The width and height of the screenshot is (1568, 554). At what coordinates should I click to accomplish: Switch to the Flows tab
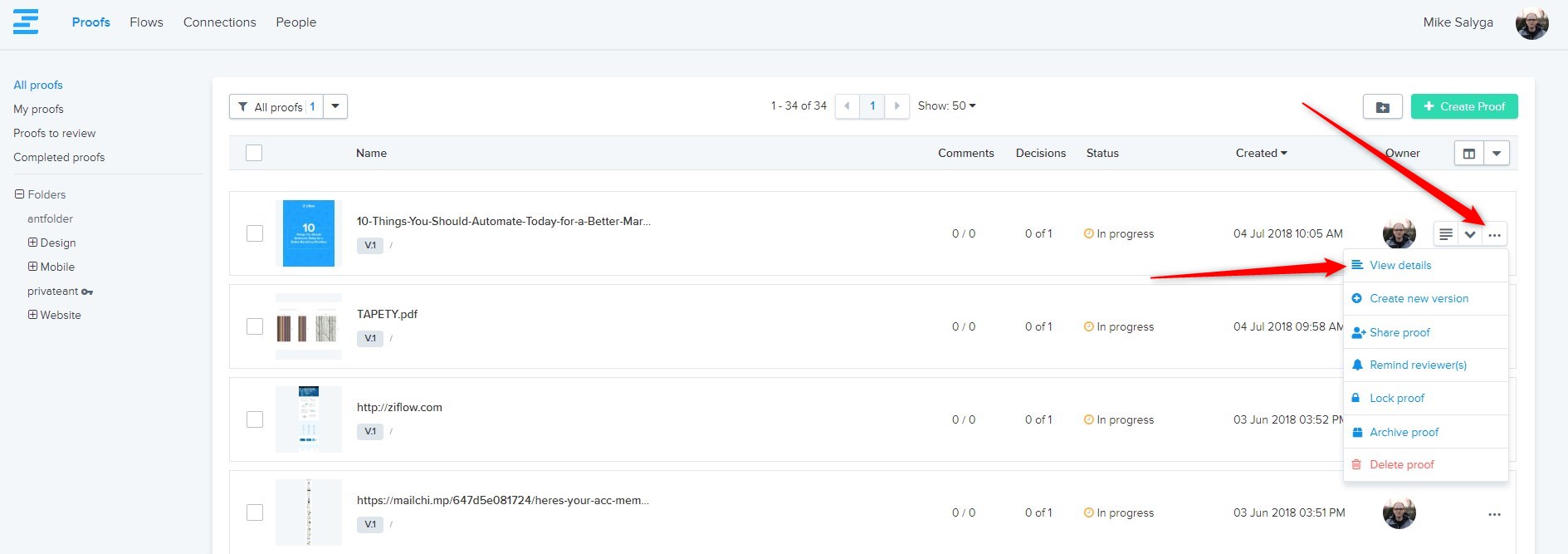pos(146,22)
